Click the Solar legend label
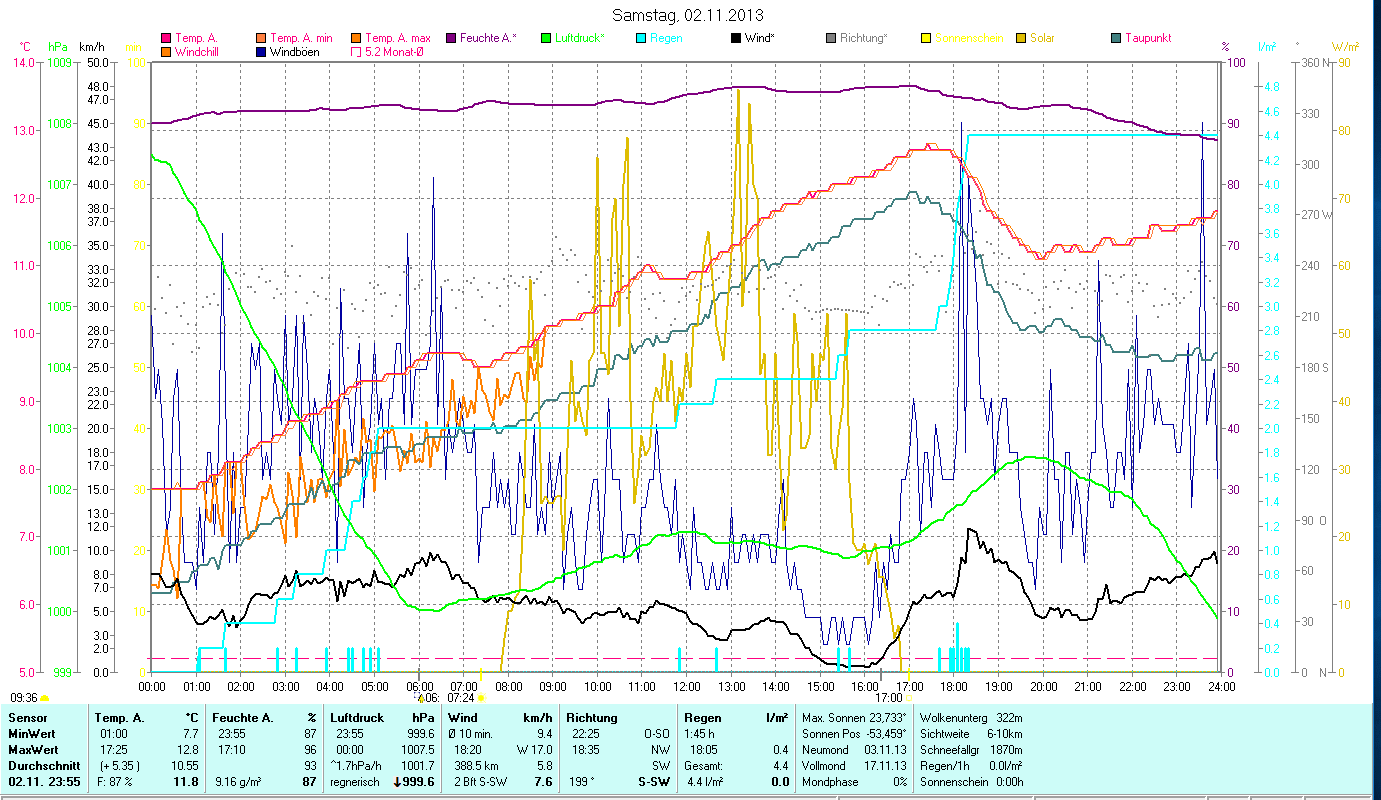The image size is (1381, 800). tap(1042, 38)
